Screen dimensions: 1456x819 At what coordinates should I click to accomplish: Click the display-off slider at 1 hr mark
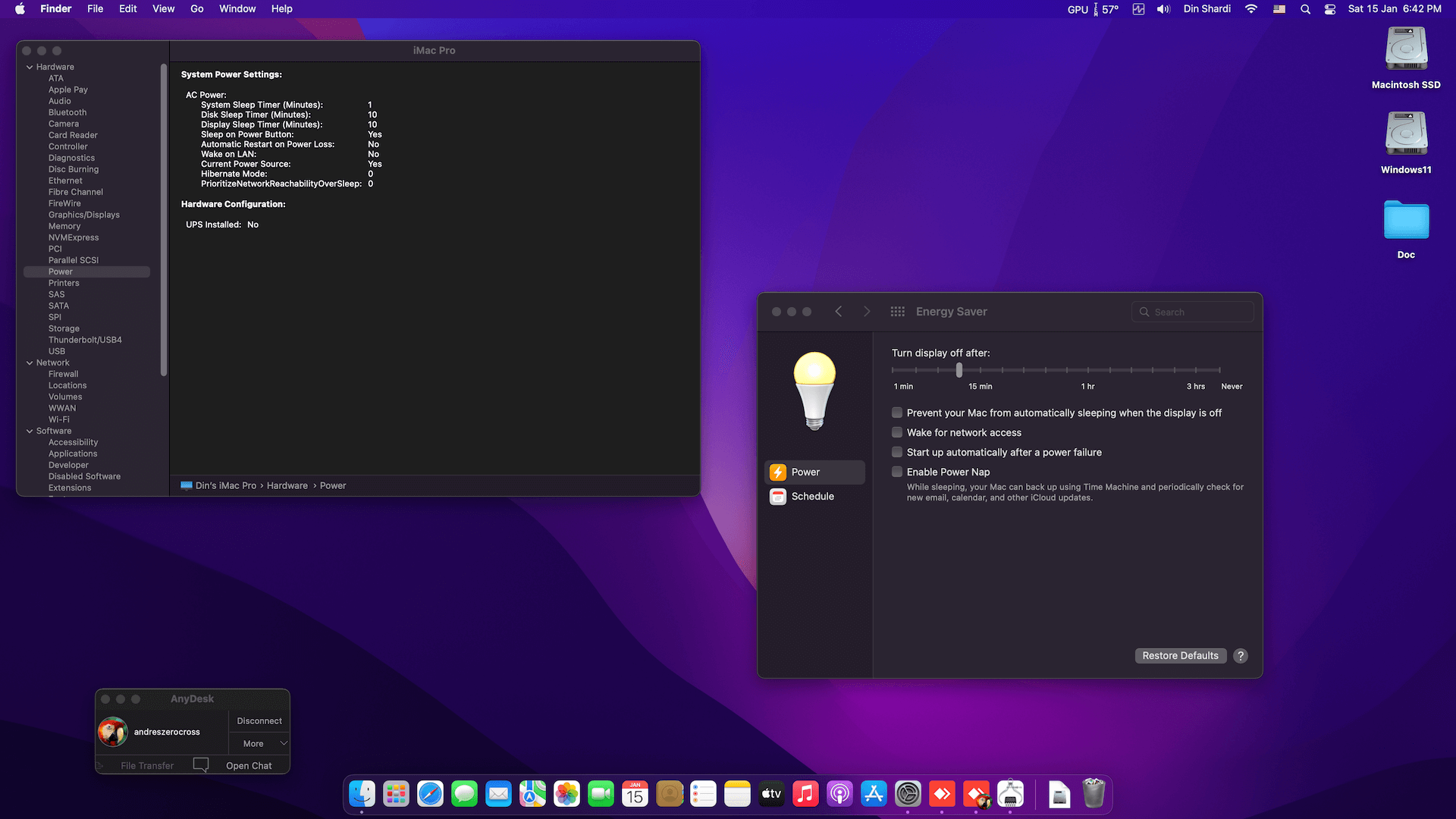tap(1088, 370)
